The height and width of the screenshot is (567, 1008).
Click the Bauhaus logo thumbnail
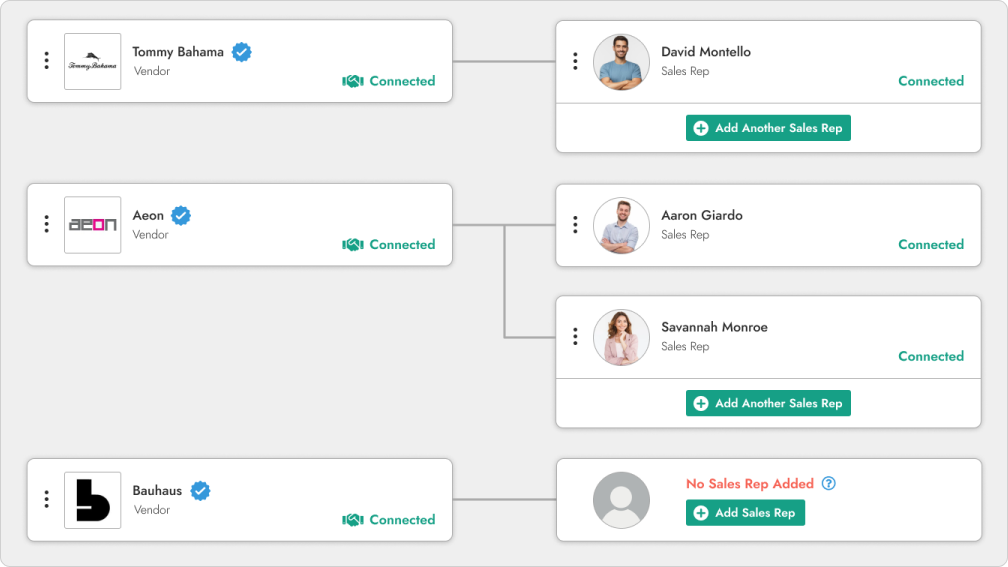click(93, 500)
